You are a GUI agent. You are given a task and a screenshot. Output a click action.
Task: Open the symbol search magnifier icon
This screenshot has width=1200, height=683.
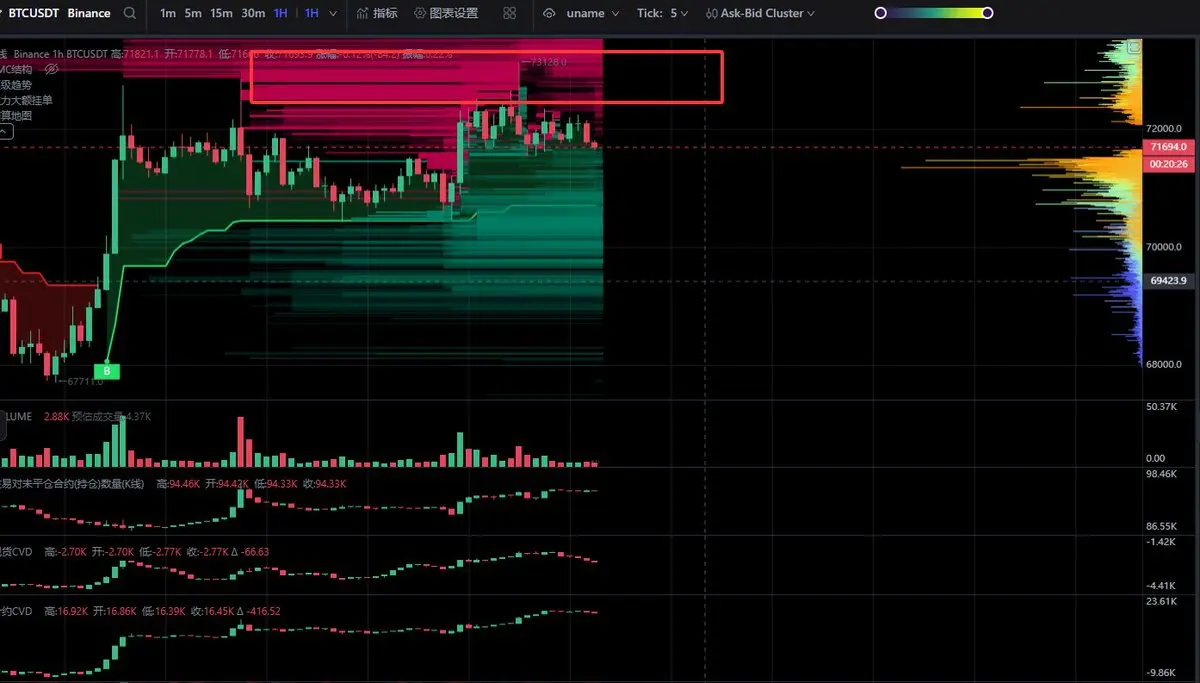130,14
